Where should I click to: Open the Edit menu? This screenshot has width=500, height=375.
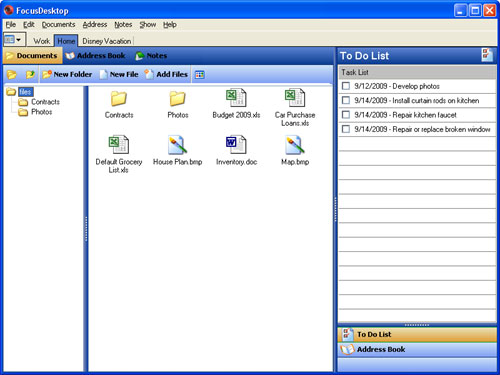pos(29,25)
